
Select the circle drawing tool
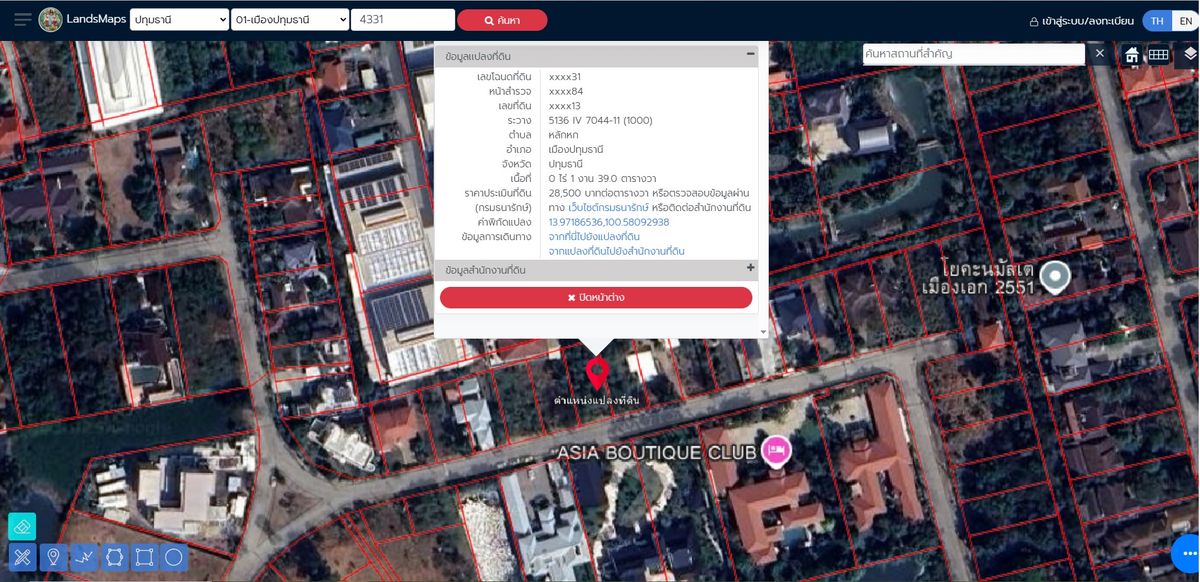pos(174,557)
